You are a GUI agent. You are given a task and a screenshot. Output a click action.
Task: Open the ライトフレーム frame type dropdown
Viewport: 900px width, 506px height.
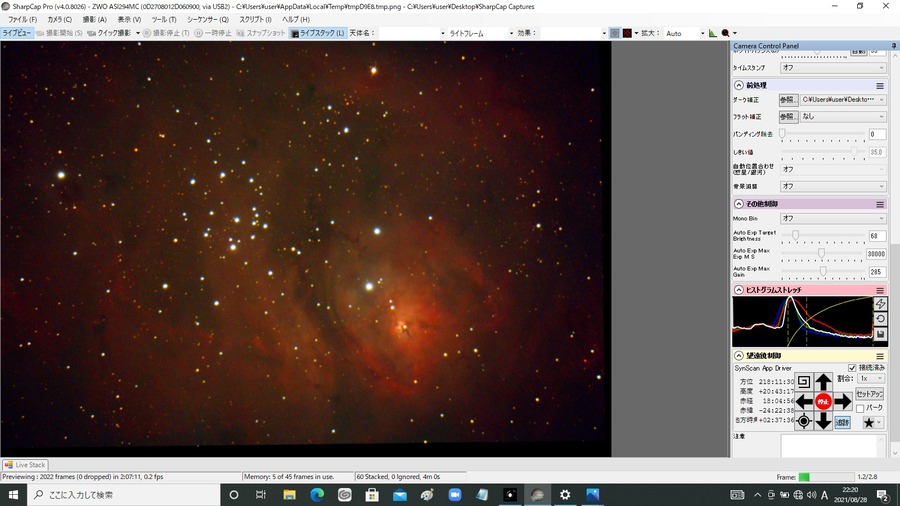point(481,33)
